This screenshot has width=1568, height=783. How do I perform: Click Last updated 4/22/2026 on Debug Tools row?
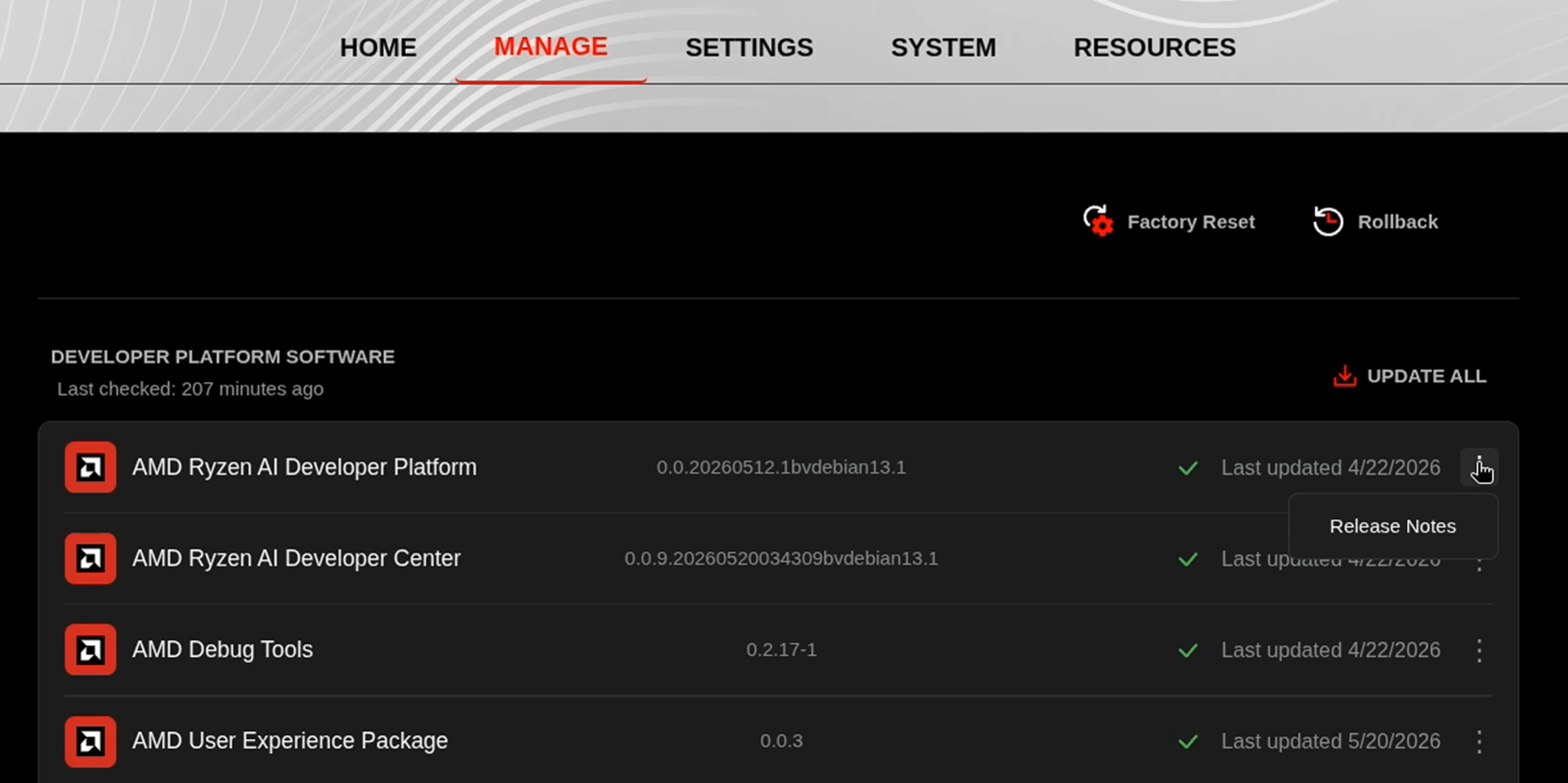[1331, 650]
